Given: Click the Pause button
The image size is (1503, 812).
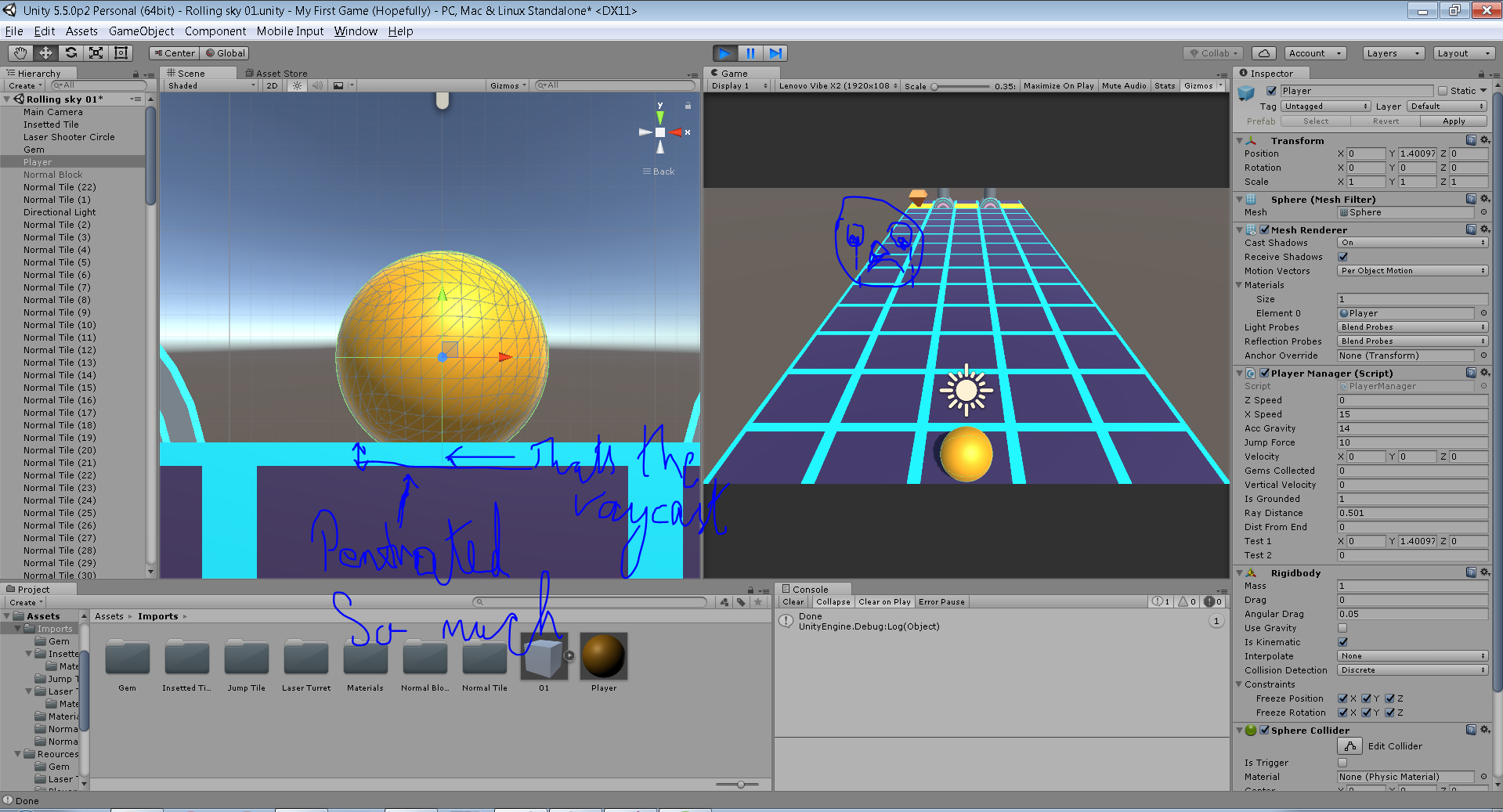Looking at the screenshot, I should tap(750, 53).
